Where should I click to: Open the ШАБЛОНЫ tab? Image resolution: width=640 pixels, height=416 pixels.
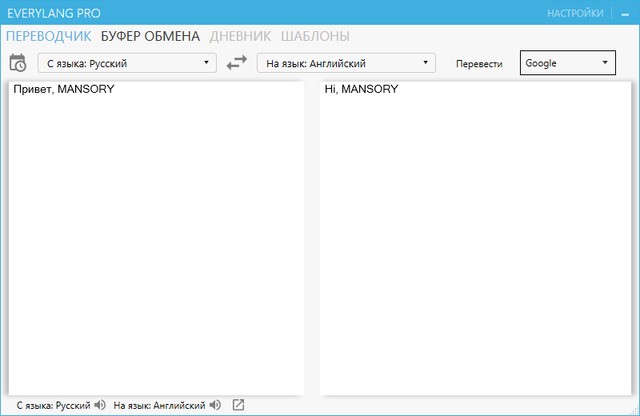coord(315,36)
